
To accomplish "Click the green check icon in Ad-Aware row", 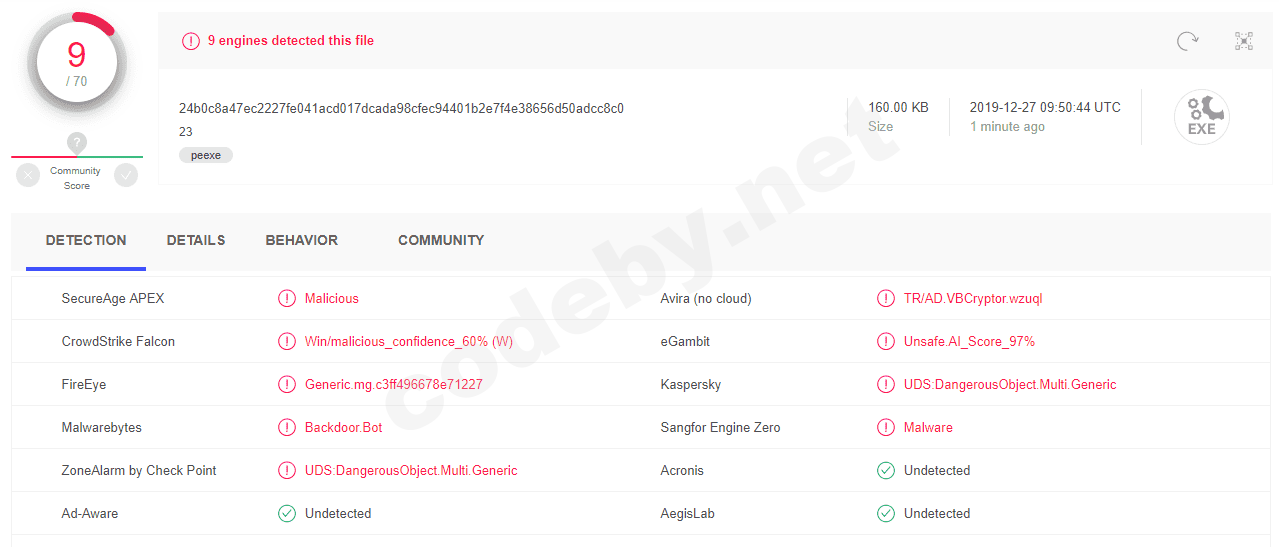I will pyautogui.click(x=287, y=513).
